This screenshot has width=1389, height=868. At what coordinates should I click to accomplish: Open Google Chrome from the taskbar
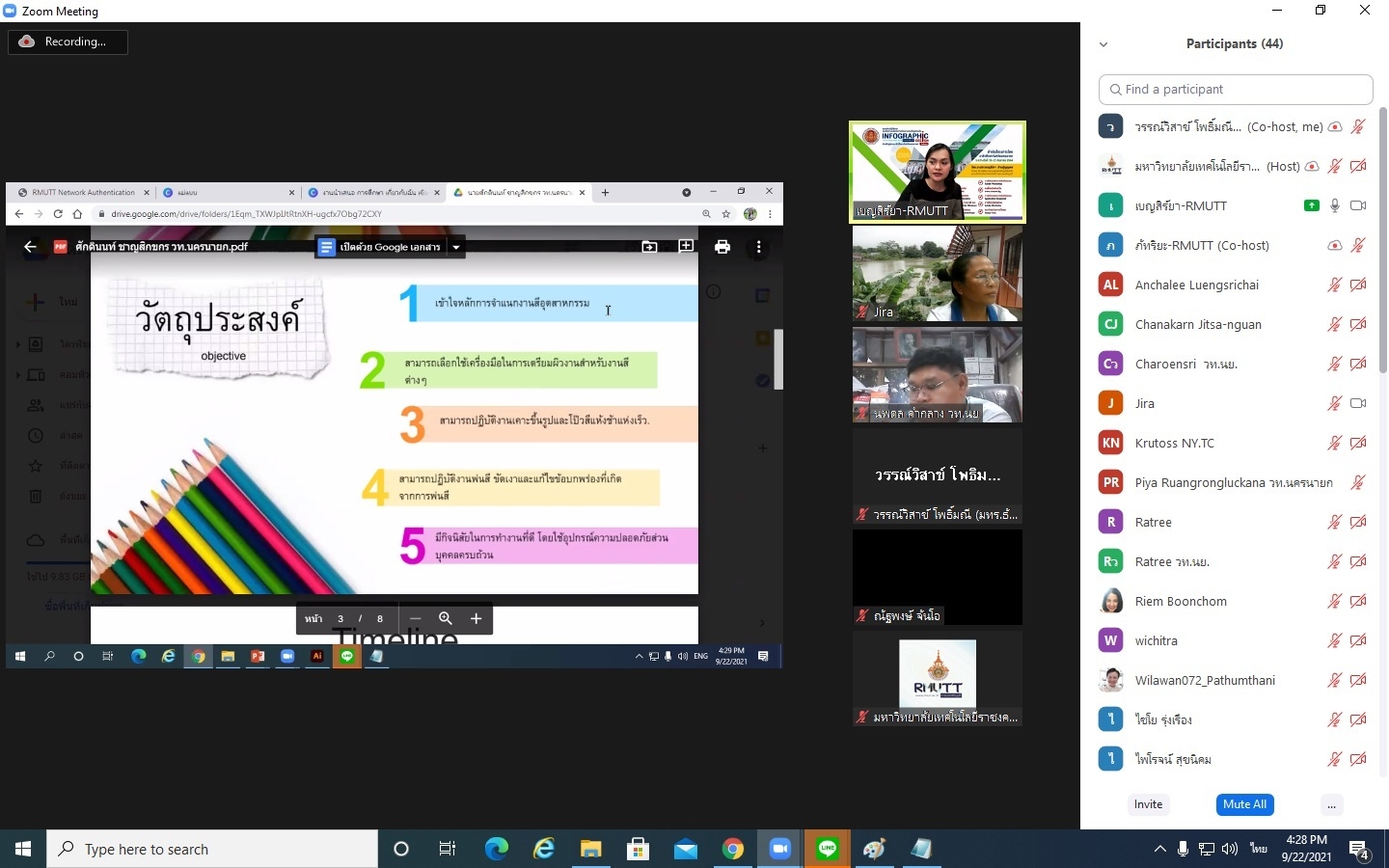pos(733,849)
